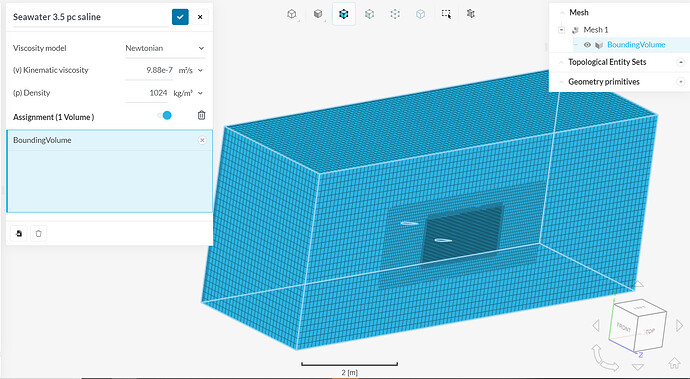
Task: Hide BoundingVolume using the eye icon
Action: point(587,44)
